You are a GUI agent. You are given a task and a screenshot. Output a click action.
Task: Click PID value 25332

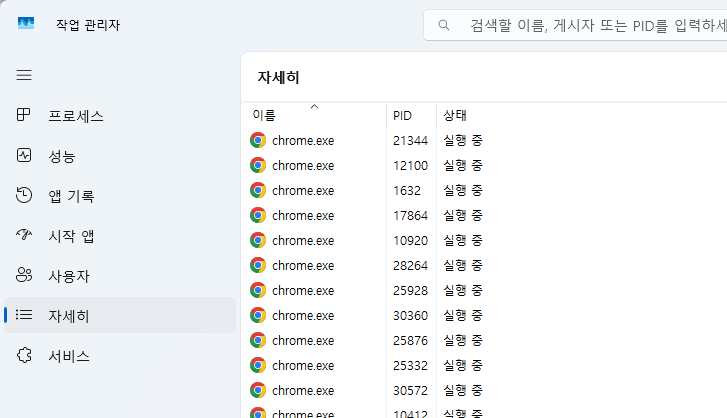pyautogui.click(x=410, y=366)
